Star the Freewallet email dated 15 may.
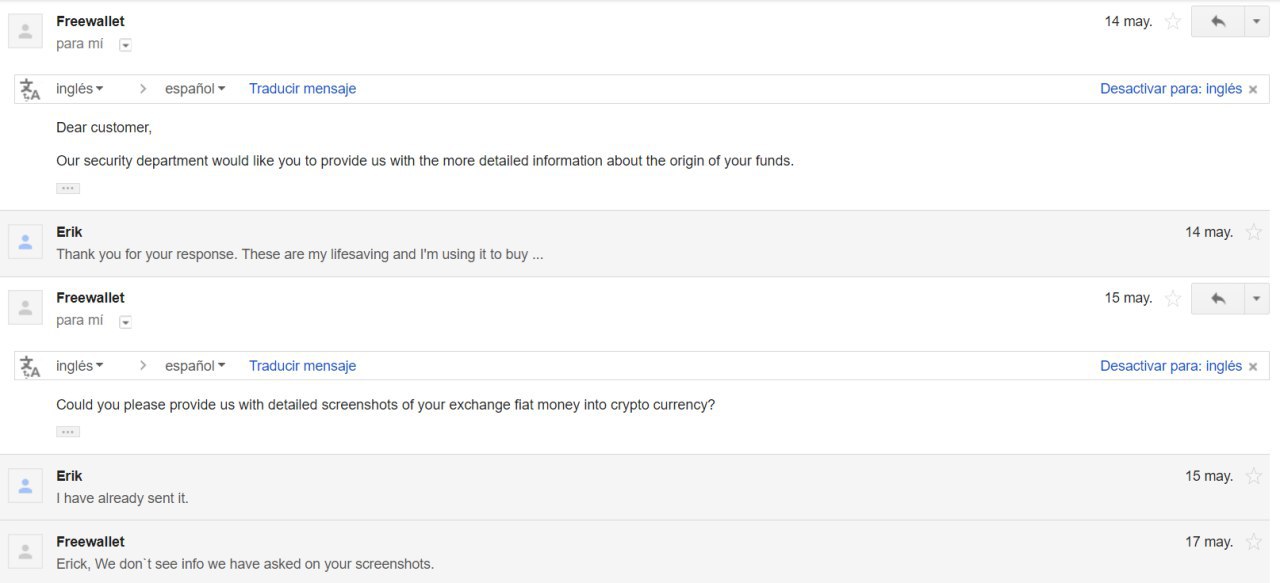This screenshot has width=1280, height=583. 1173,298
